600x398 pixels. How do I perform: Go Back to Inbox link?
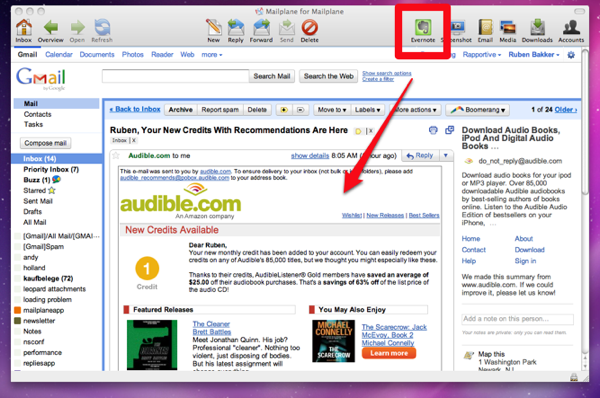[x=135, y=109]
